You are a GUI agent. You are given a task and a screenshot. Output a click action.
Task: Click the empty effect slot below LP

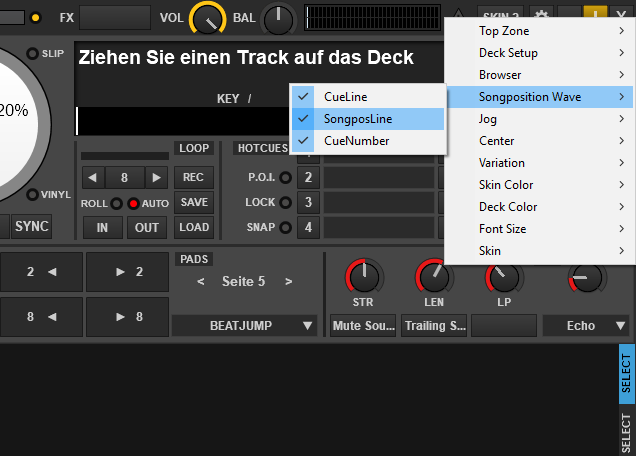tap(504, 325)
